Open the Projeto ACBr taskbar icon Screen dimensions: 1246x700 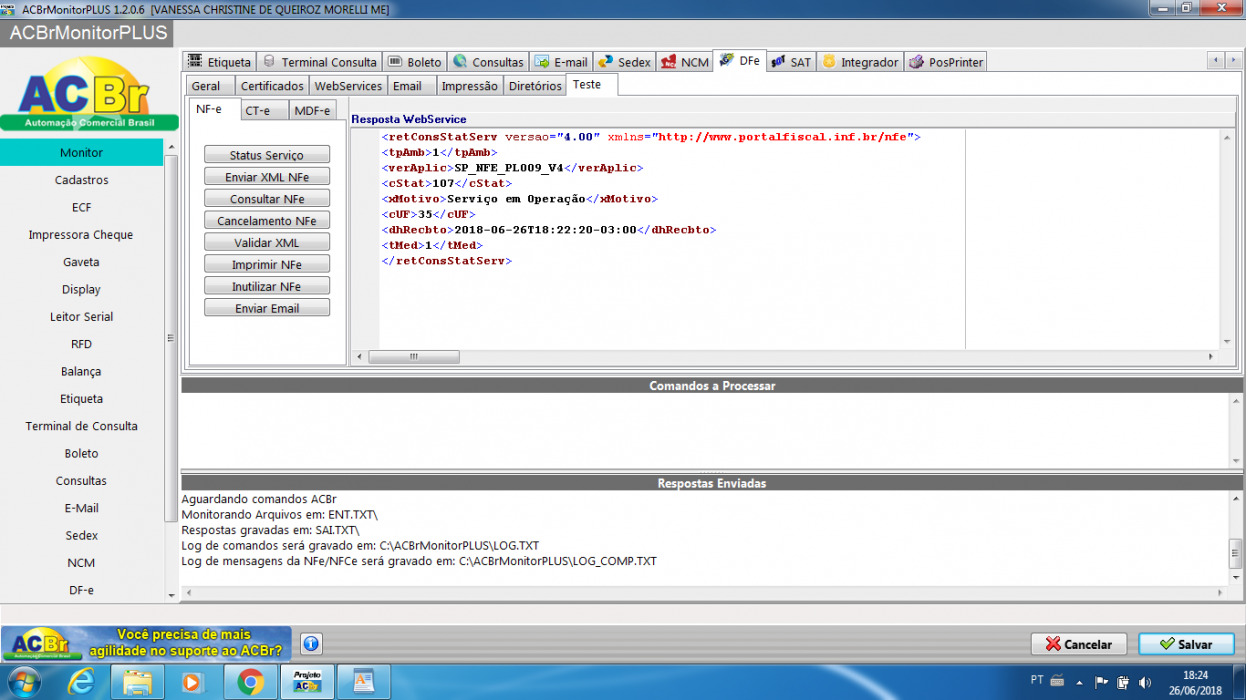[x=306, y=682]
